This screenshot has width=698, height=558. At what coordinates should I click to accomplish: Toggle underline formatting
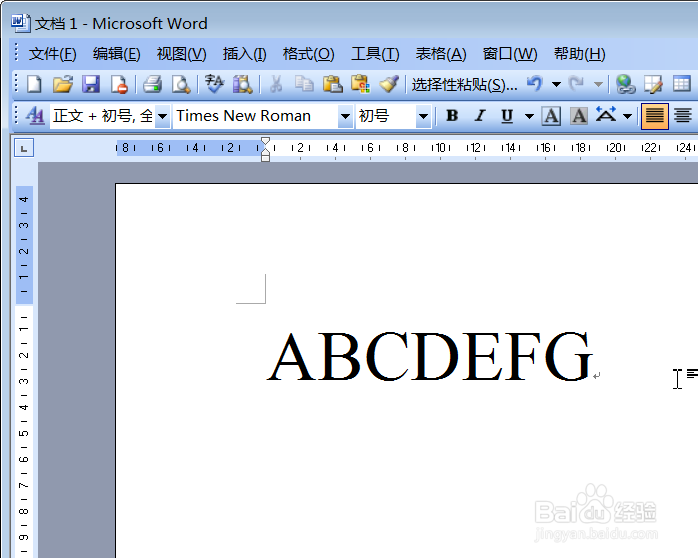[x=507, y=116]
